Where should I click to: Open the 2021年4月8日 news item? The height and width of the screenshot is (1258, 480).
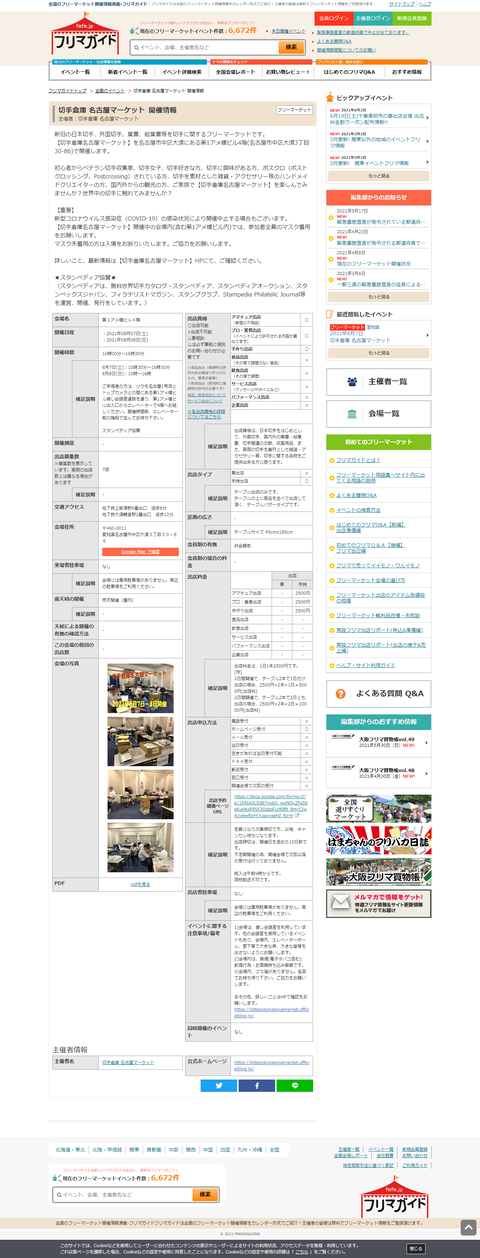click(x=378, y=257)
